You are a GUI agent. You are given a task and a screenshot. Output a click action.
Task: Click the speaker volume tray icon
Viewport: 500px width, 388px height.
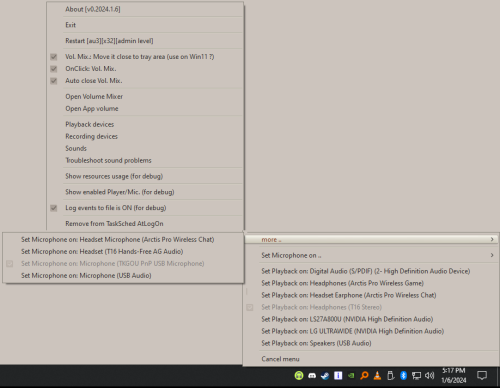[x=429, y=376]
